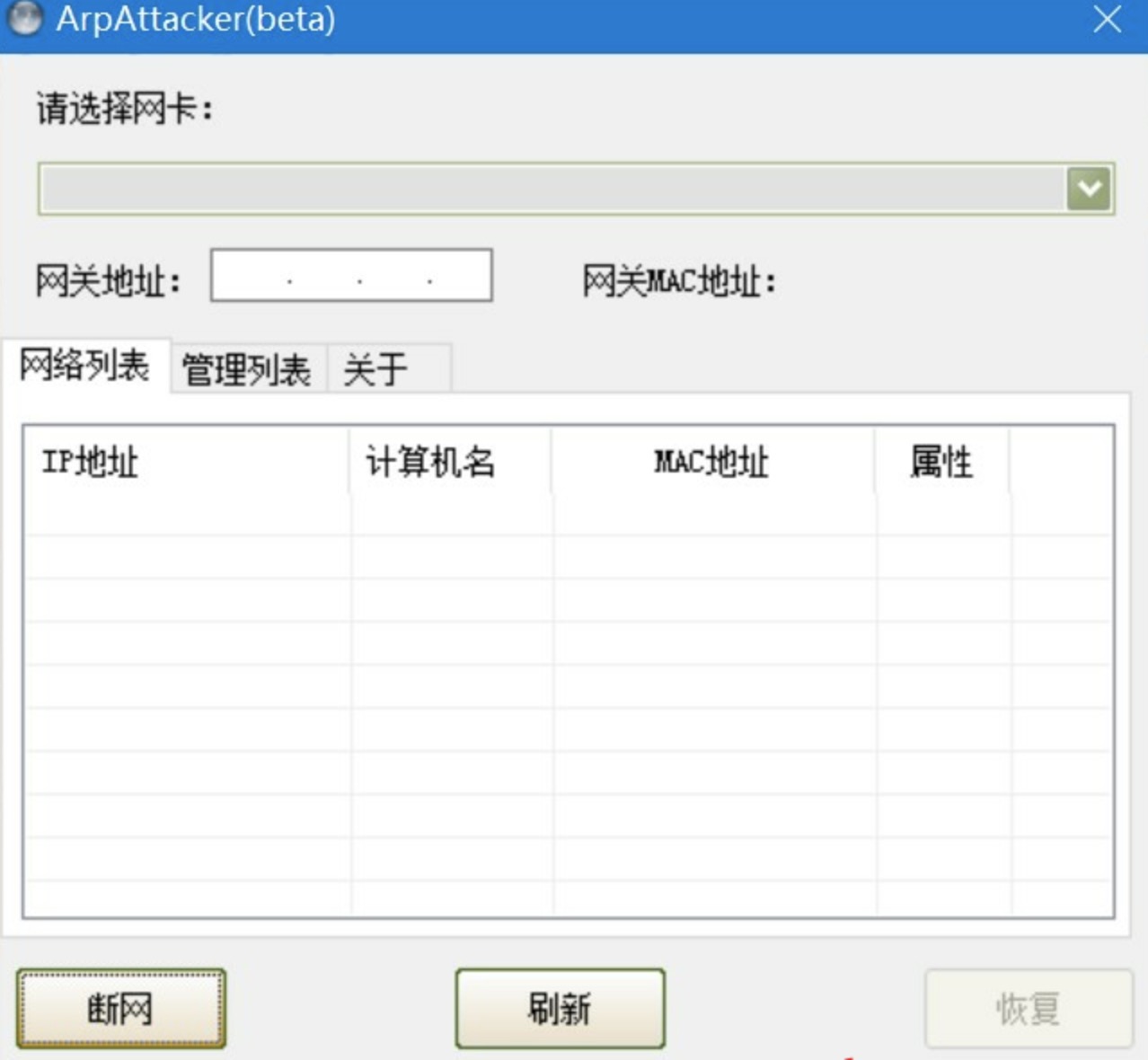1148x1060 pixels.
Task: Open the network adapter dropdown arrow
Action: (x=1089, y=189)
